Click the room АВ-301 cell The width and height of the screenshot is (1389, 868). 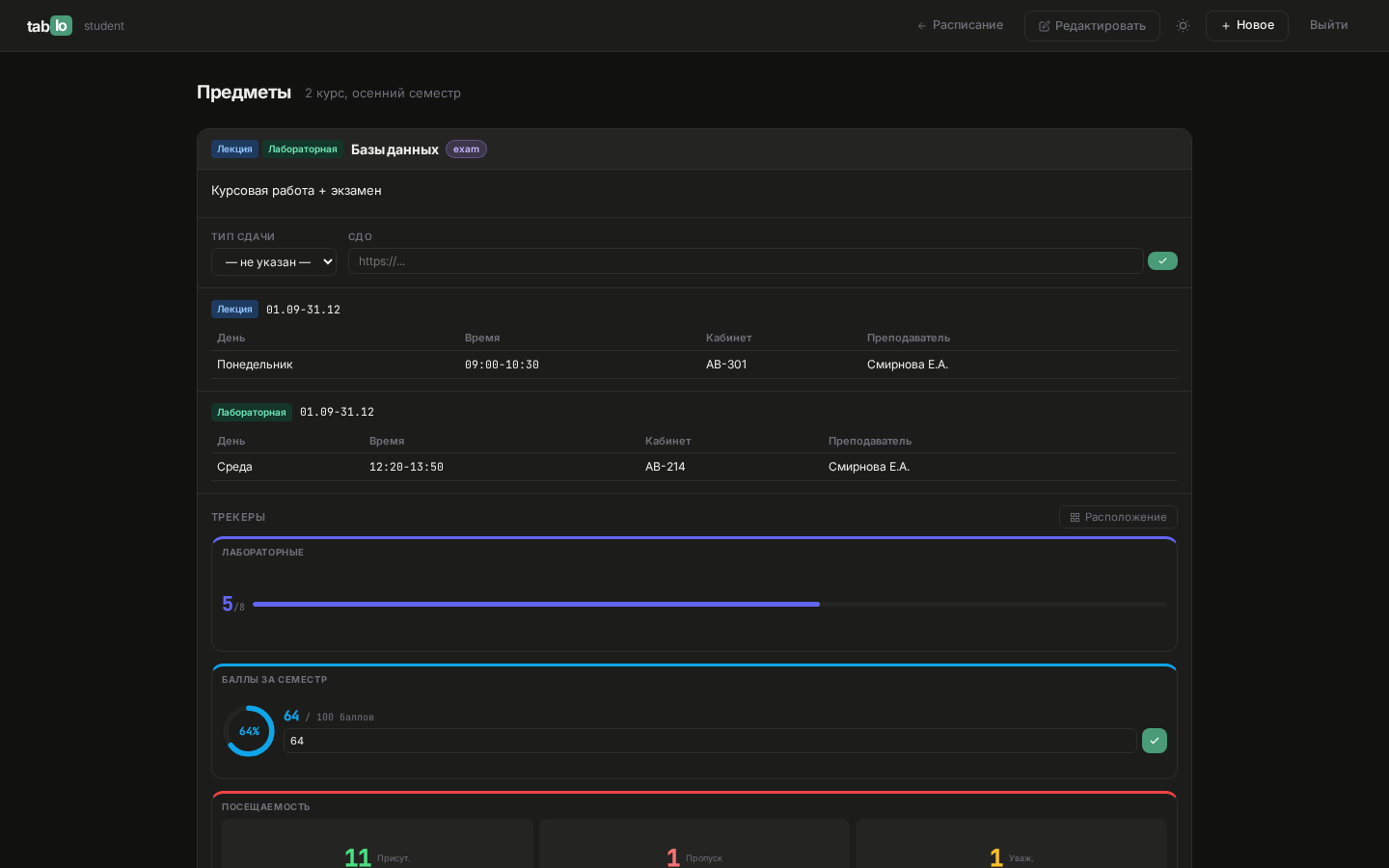pos(726,365)
